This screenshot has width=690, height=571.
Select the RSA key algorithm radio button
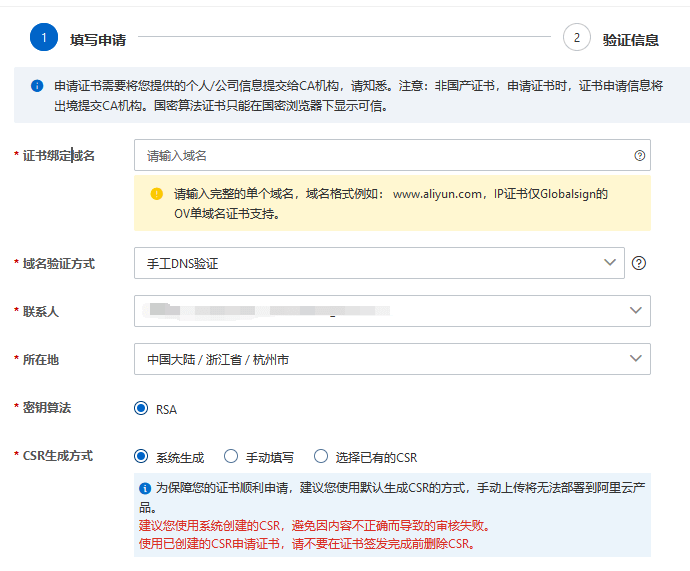[141, 409]
